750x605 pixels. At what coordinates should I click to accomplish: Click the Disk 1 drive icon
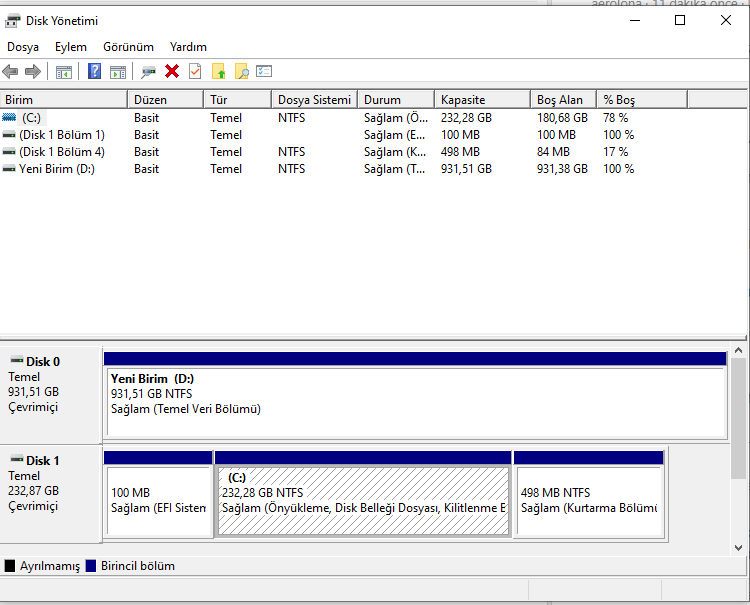[x=17, y=459]
